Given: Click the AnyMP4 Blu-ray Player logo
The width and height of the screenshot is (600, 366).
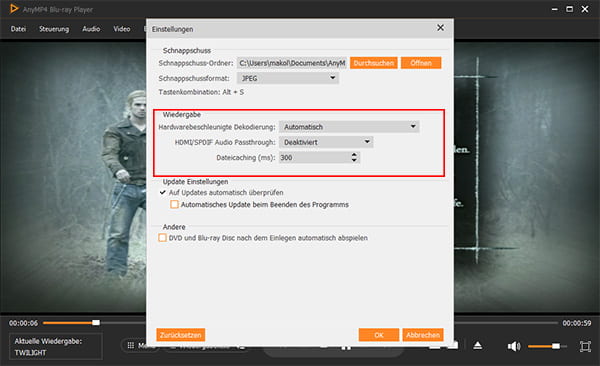Looking at the screenshot, I should coord(14,9).
